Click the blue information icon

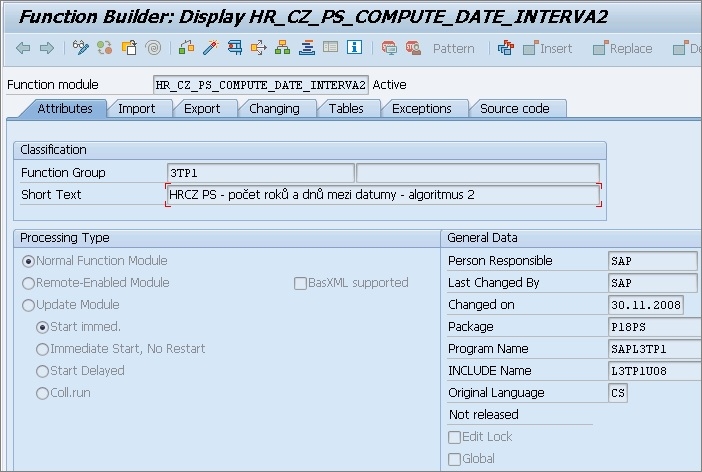tap(355, 48)
